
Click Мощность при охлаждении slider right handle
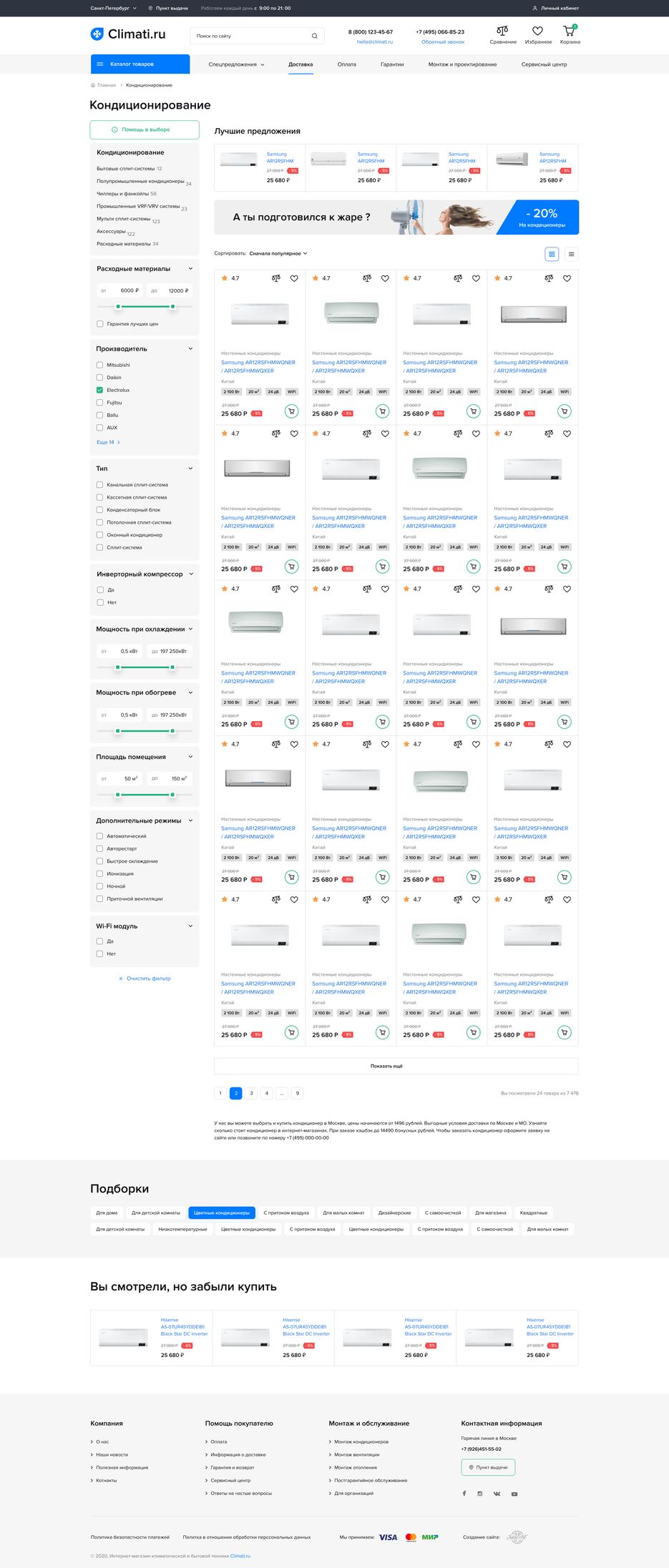click(x=172, y=667)
